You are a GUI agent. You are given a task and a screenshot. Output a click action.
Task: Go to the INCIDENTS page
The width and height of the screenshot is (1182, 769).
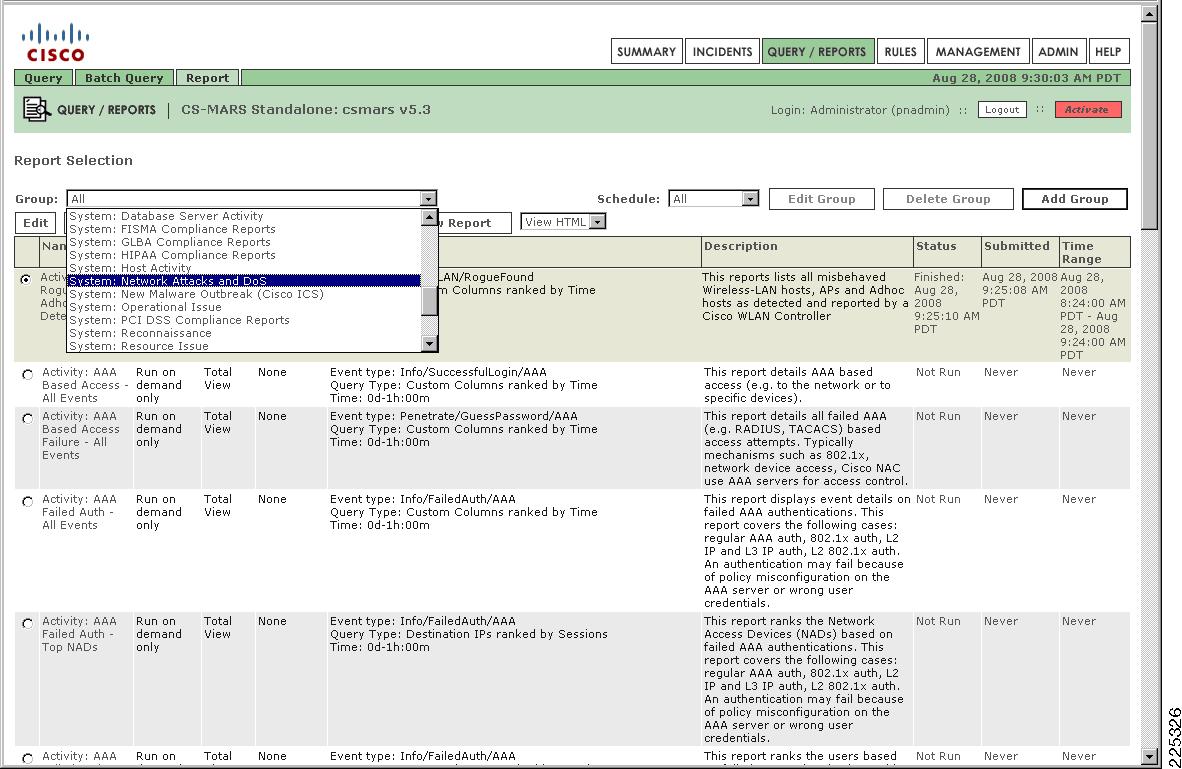pyautogui.click(x=722, y=51)
